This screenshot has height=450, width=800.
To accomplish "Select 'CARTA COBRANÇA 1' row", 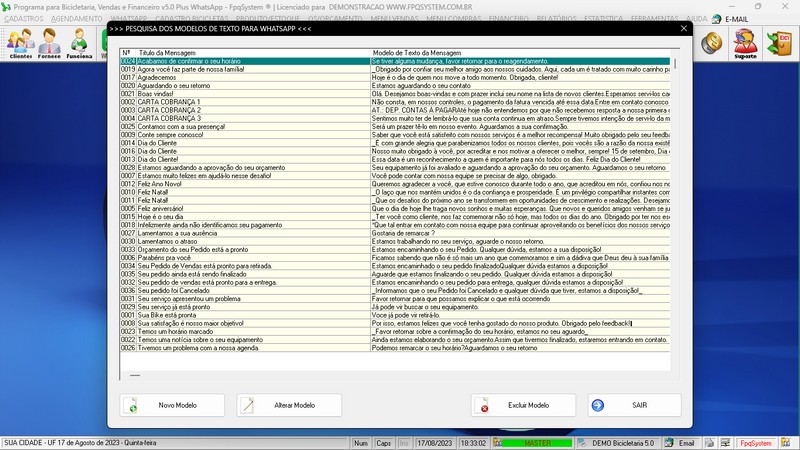I will coord(395,102).
